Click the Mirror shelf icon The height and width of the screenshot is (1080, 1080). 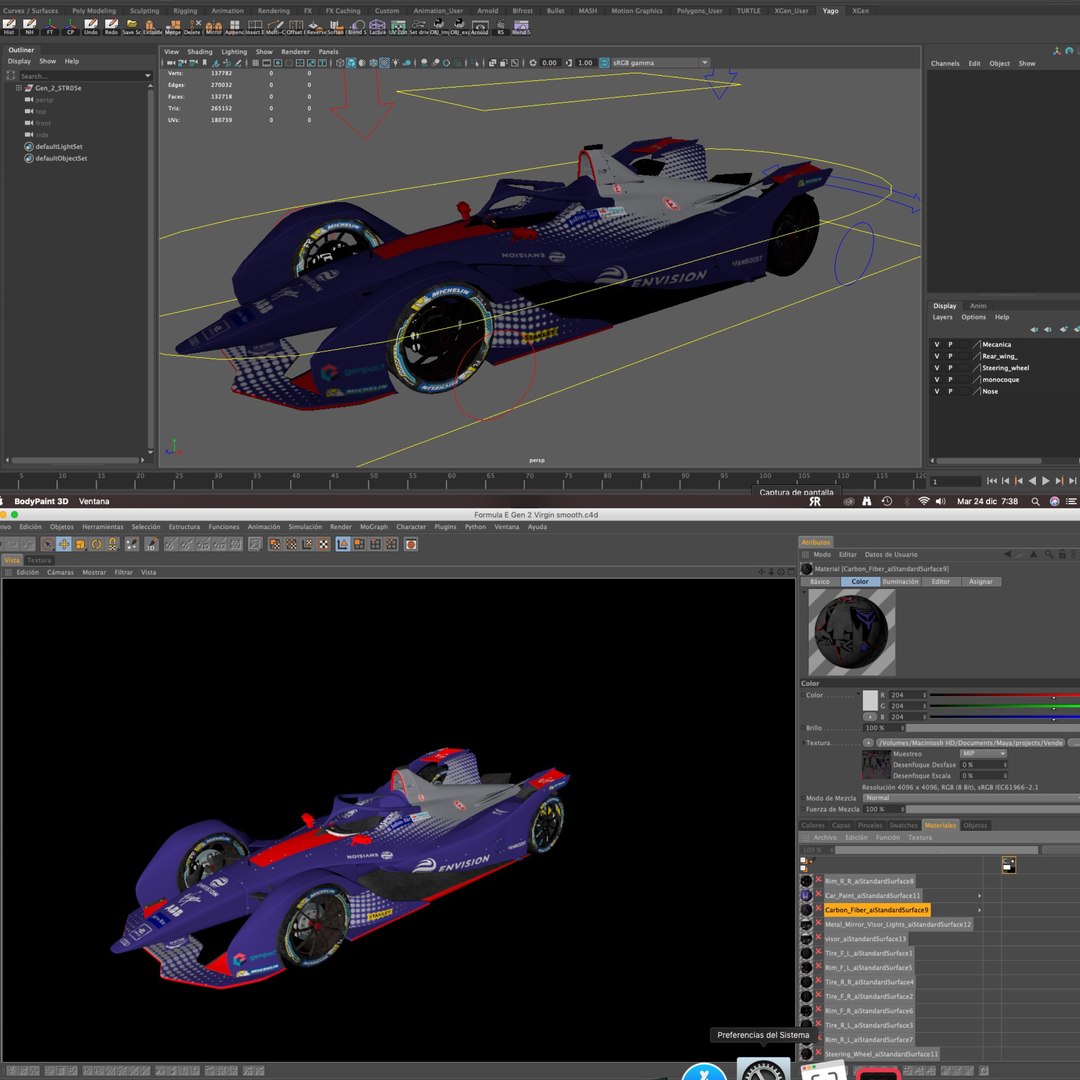(214, 26)
